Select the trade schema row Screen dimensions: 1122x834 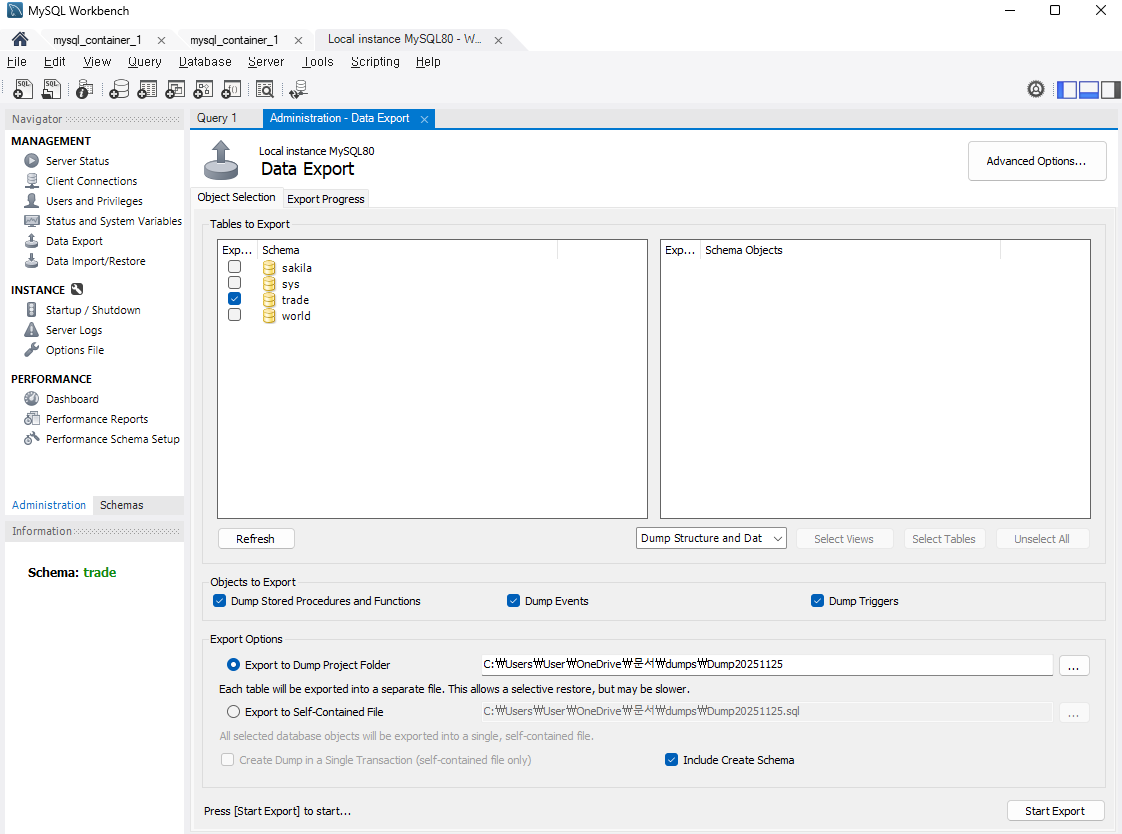(x=433, y=300)
